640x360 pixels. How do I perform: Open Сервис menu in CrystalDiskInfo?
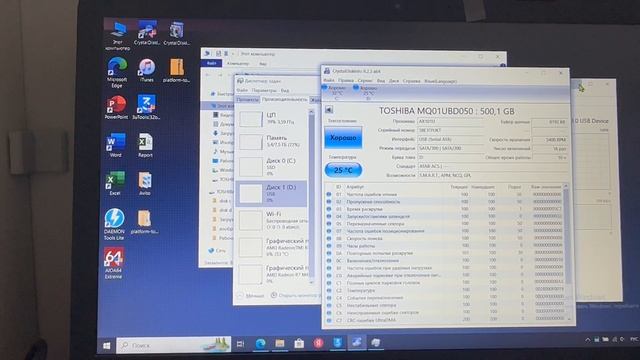(x=364, y=81)
